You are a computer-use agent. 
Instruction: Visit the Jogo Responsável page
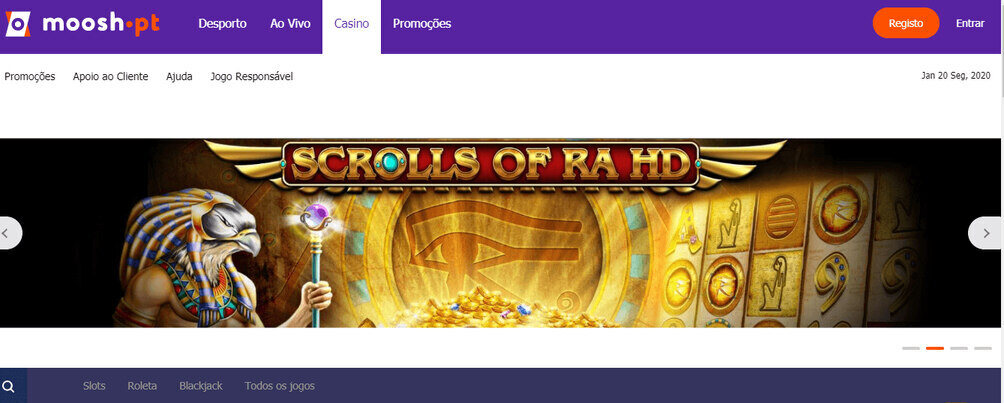coord(252,76)
